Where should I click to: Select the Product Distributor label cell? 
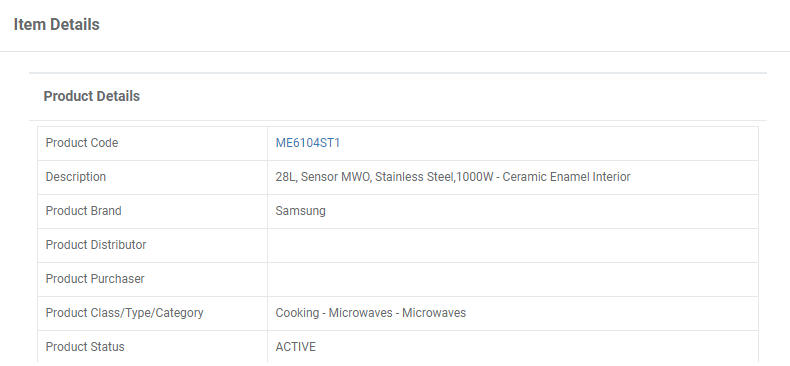(152, 245)
